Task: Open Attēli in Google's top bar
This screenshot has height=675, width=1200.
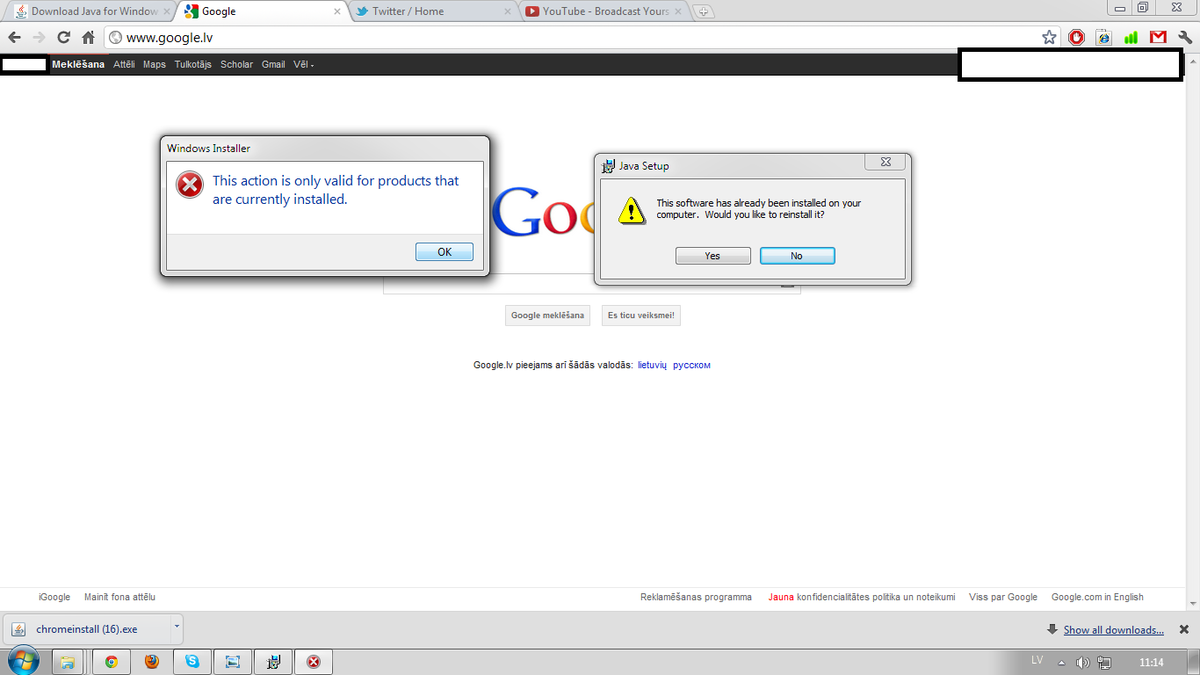Action: pos(124,65)
